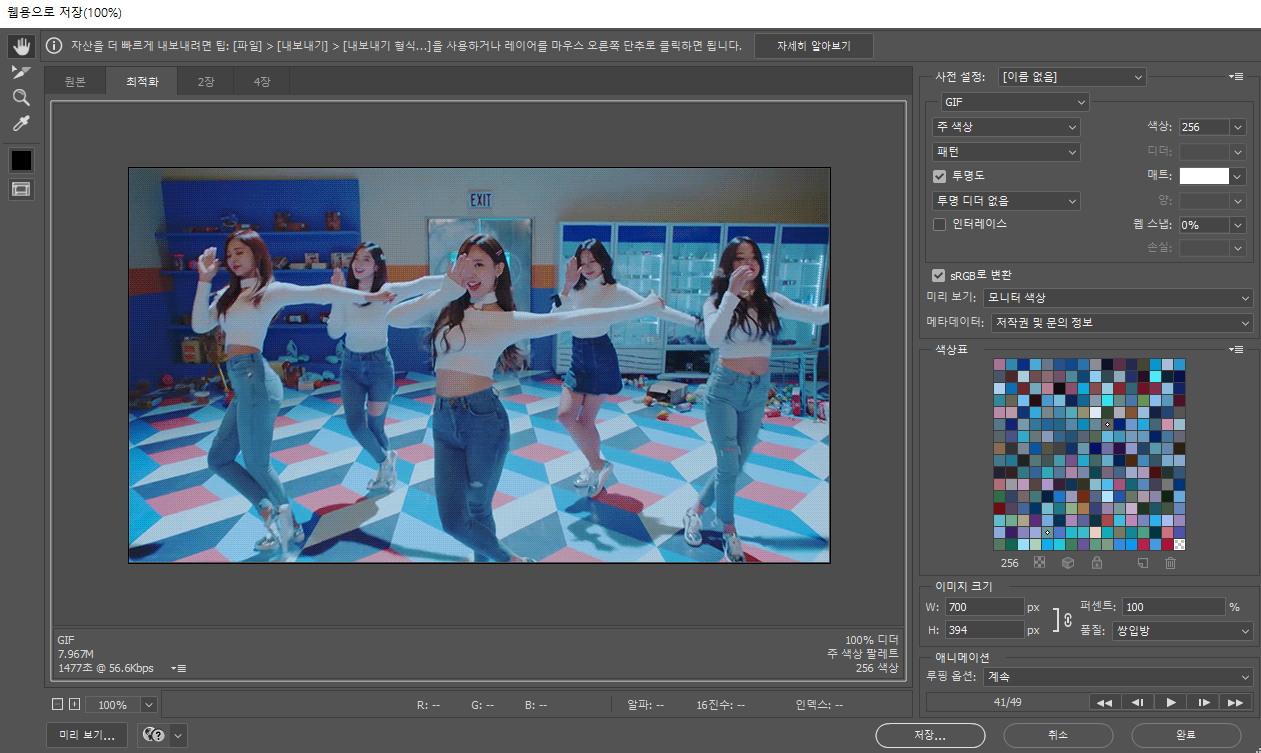This screenshot has width=1261, height=753.
Task: Go to first animation frame
Action: pyautogui.click(x=1105, y=702)
